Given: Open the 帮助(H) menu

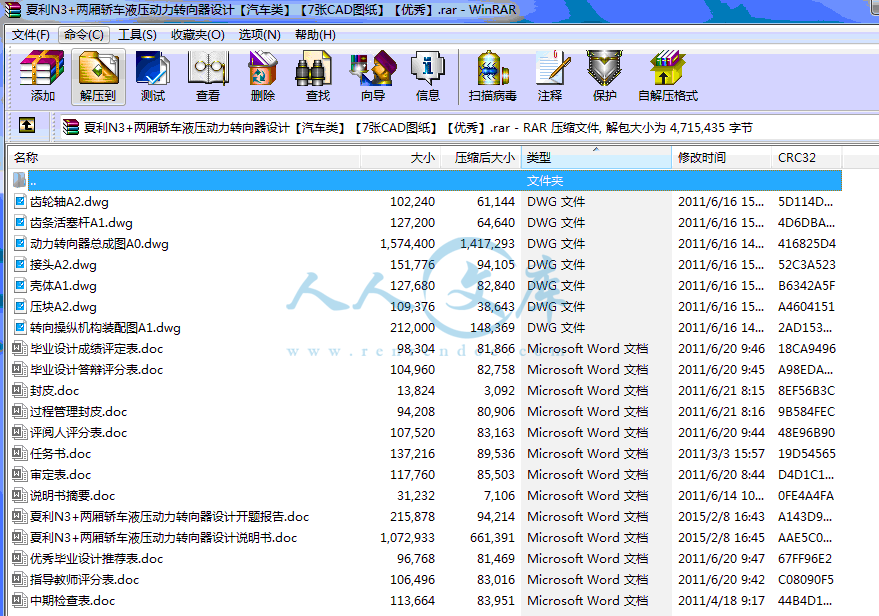Looking at the screenshot, I should coord(315,35).
